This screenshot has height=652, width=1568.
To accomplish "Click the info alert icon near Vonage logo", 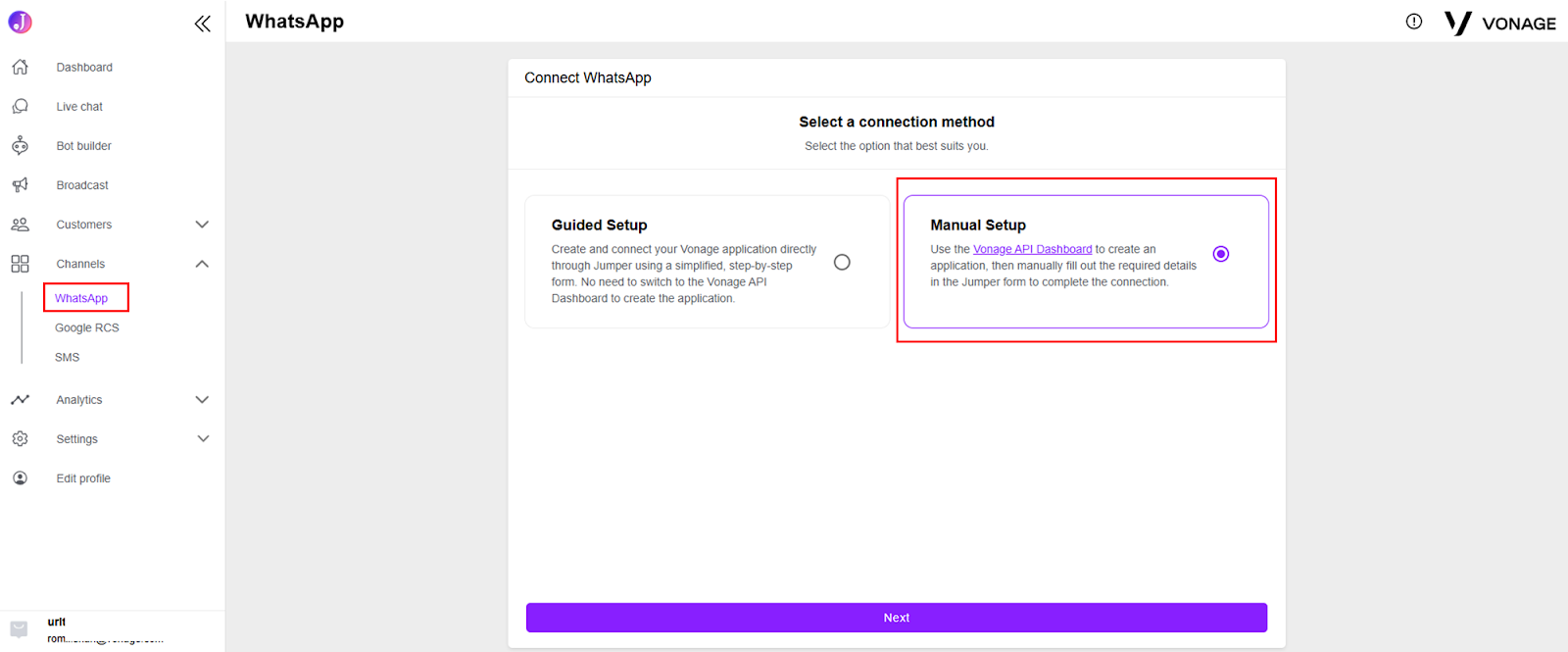I will tap(1414, 22).
